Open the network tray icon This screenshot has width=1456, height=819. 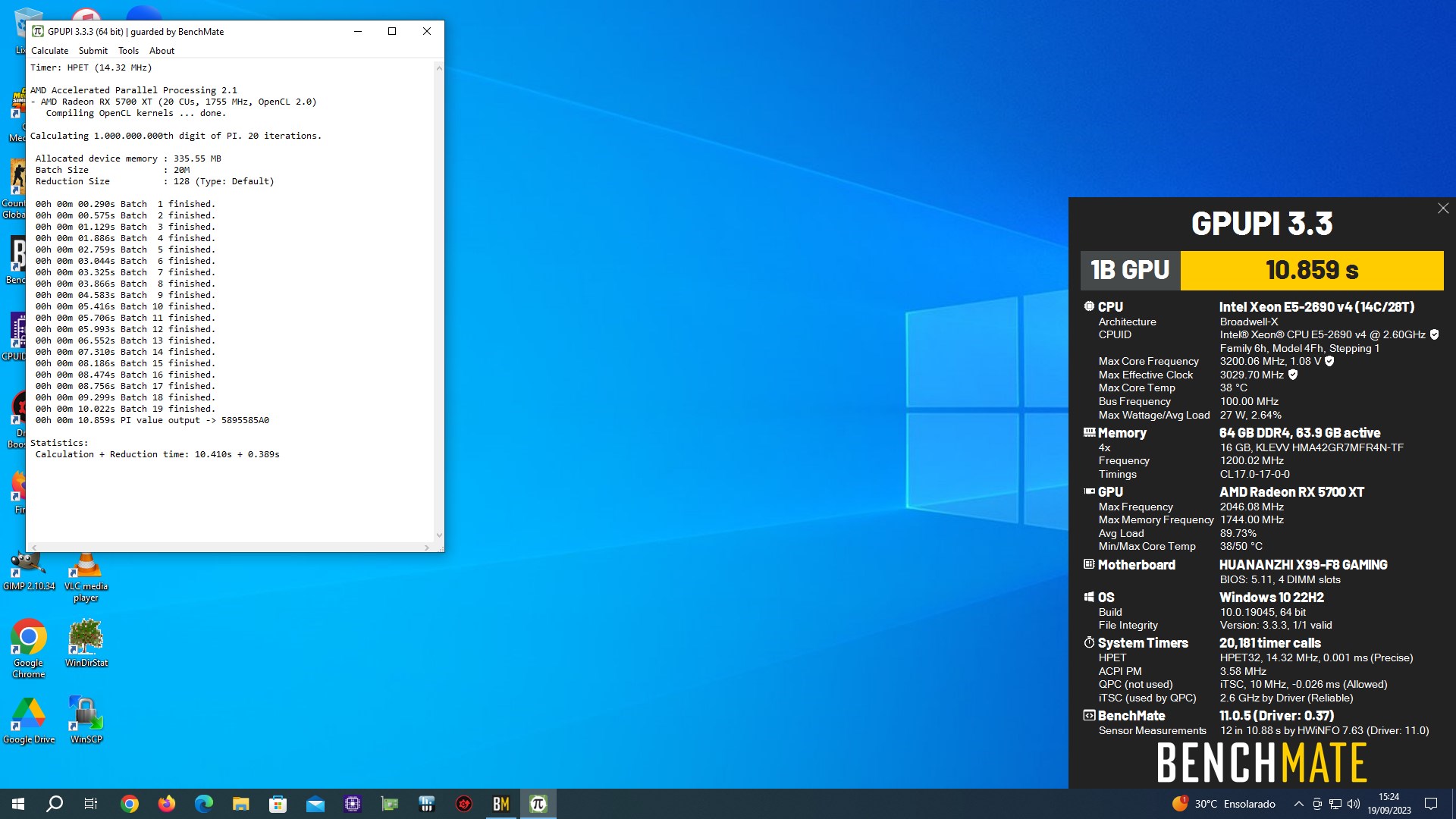click(x=1335, y=804)
